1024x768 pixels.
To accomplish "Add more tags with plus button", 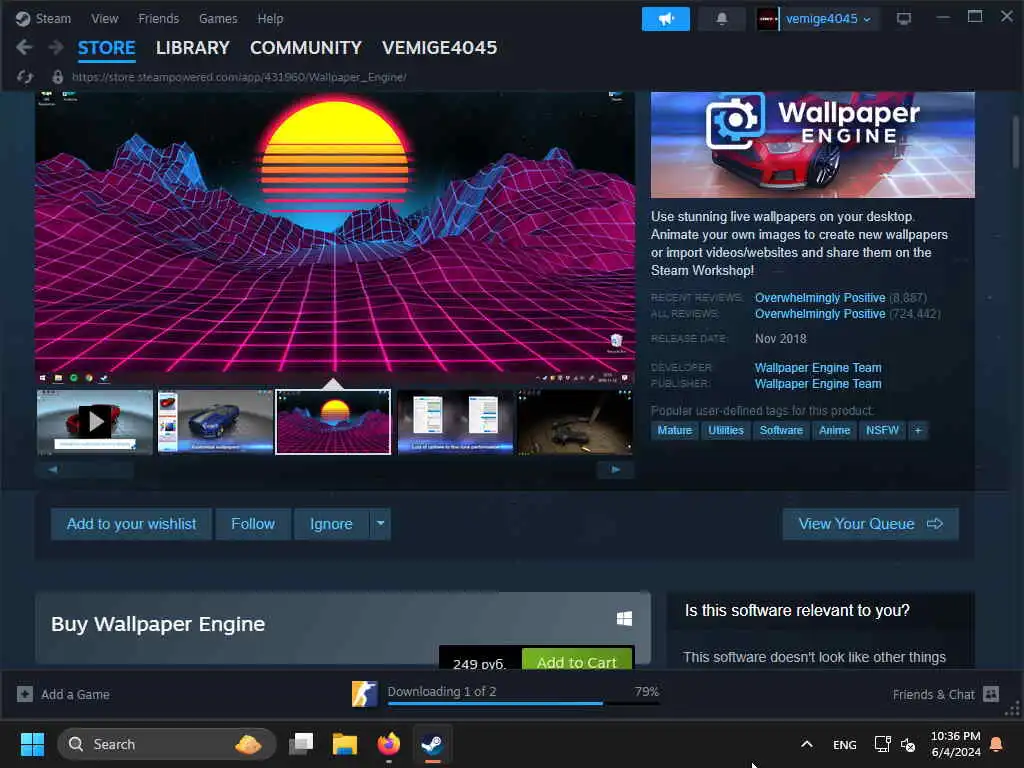I will pyautogui.click(x=918, y=430).
